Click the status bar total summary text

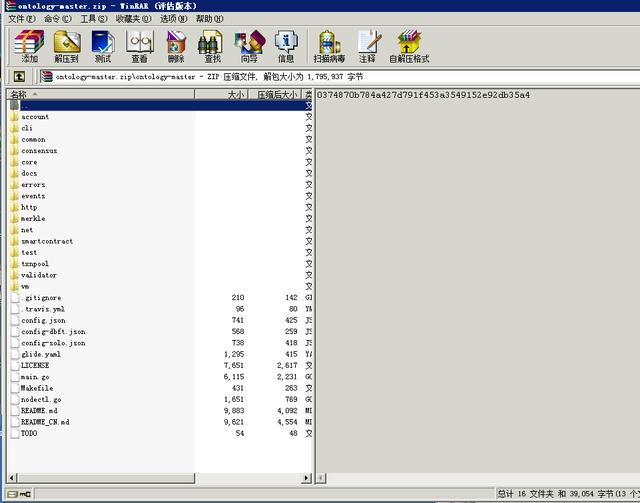pyautogui.click(x=568, y=494)
